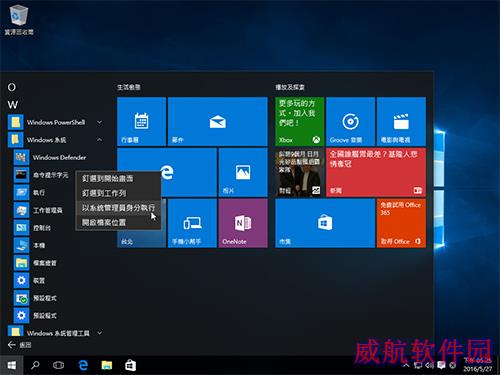500x375 pixels.
Task: Open Windows Defender from the list
Action: pos(58,157)
